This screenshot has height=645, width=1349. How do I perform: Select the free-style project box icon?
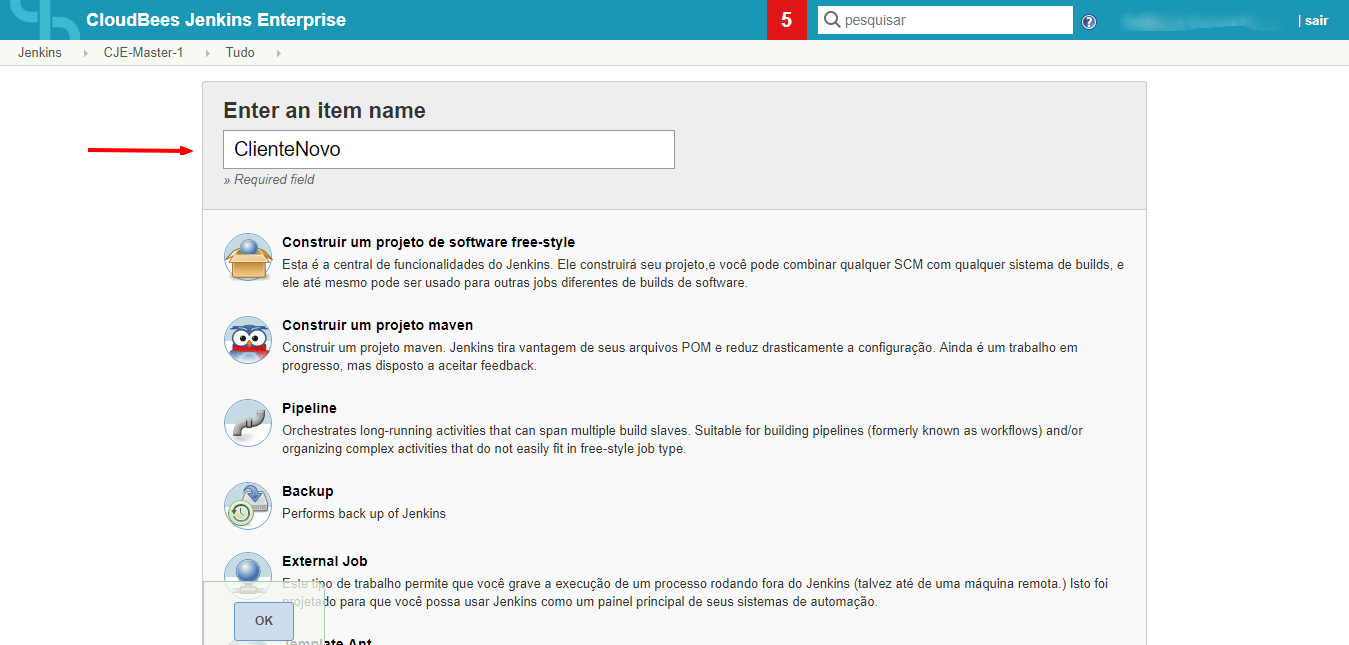248,258
